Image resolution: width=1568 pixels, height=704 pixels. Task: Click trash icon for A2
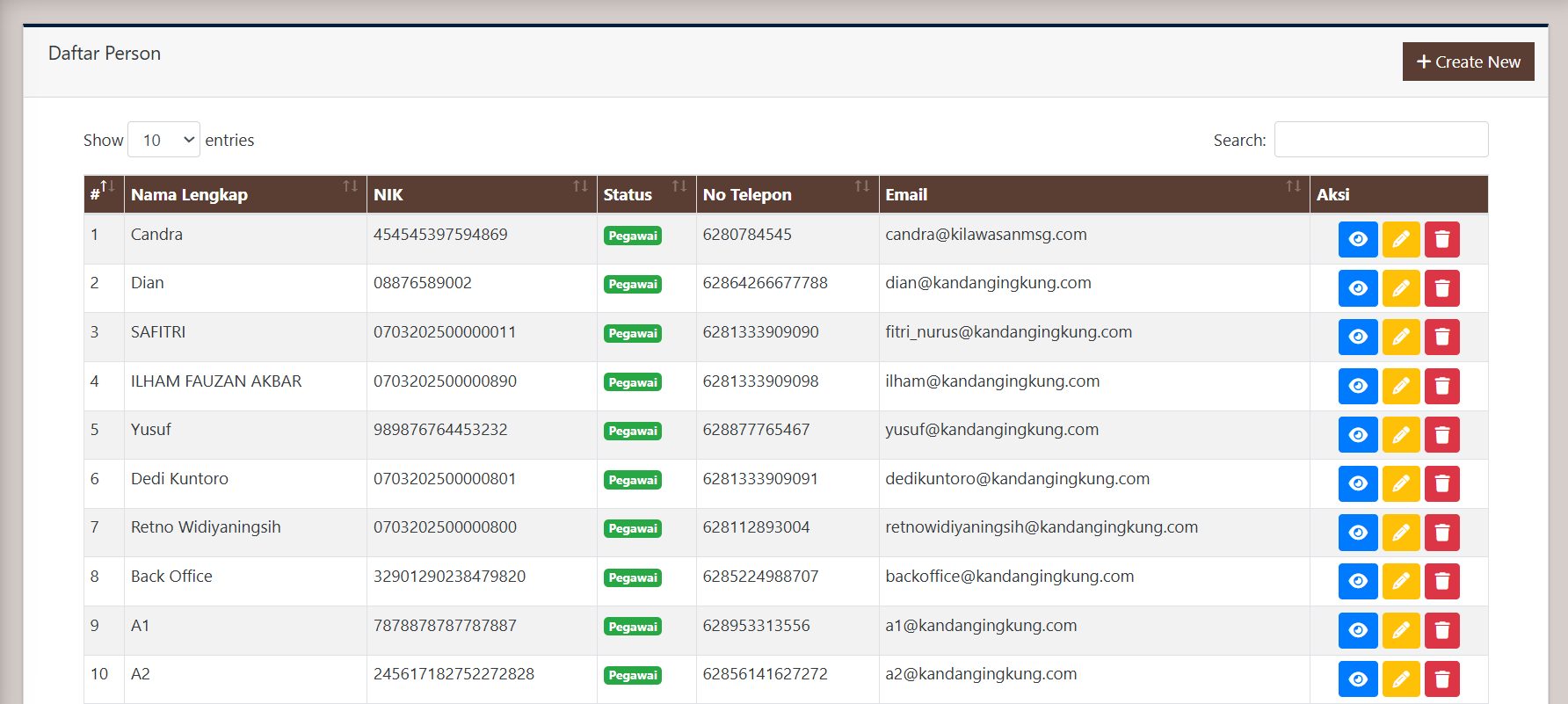click(1441, 679)
